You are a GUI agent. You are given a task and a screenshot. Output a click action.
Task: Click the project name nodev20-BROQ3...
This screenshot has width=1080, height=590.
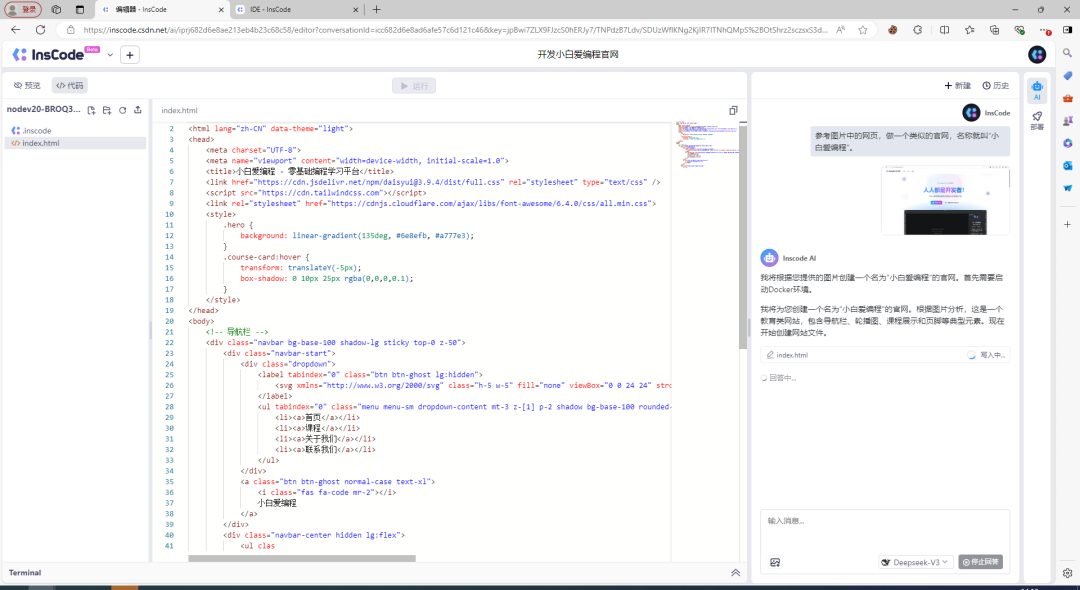click(x=43, y=109)
